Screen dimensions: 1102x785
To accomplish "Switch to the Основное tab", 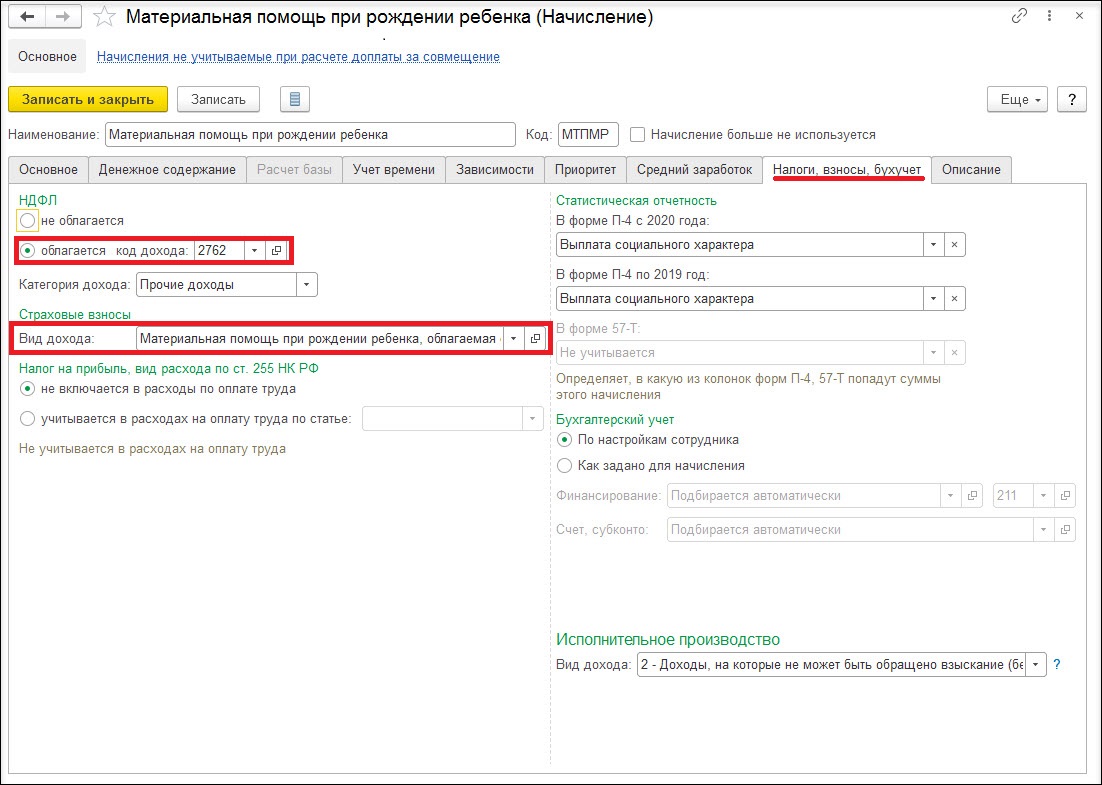I will pos(48,169).
